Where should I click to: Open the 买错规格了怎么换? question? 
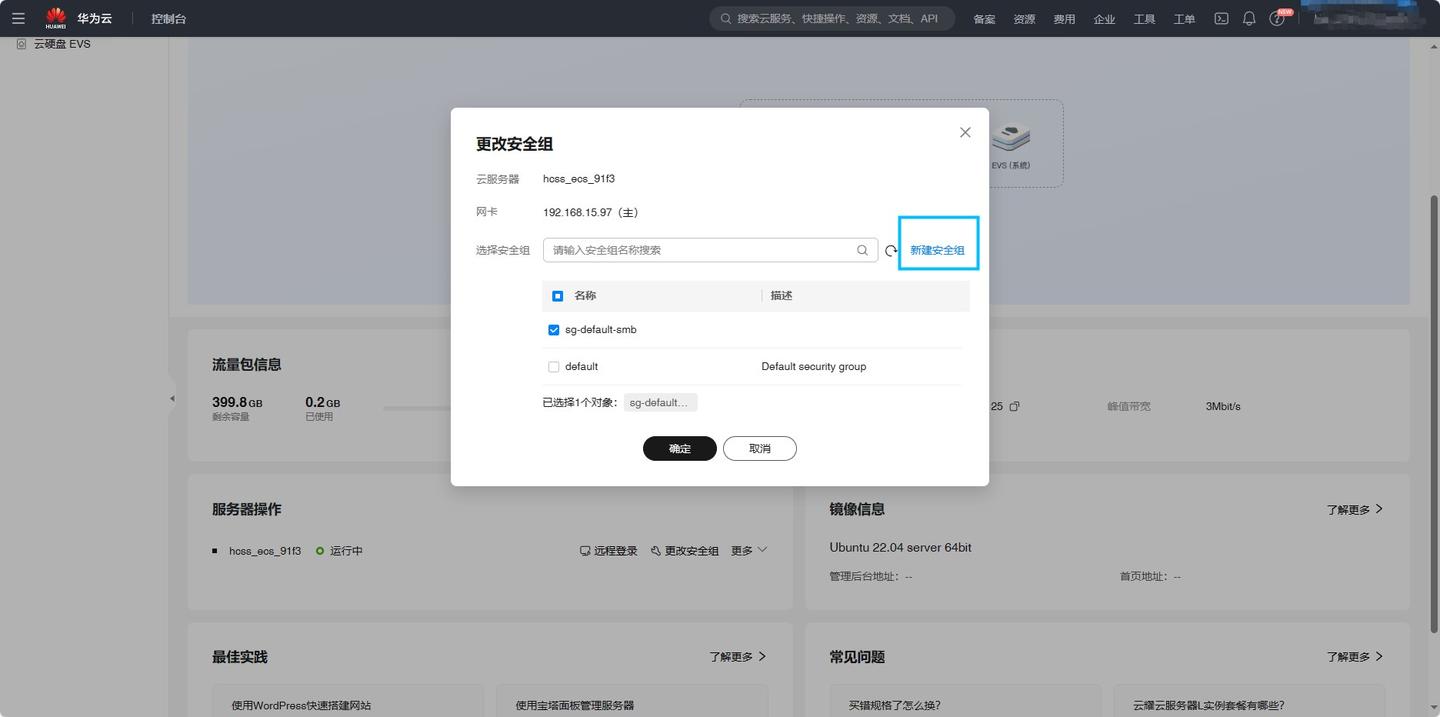[x=965, y=700]
